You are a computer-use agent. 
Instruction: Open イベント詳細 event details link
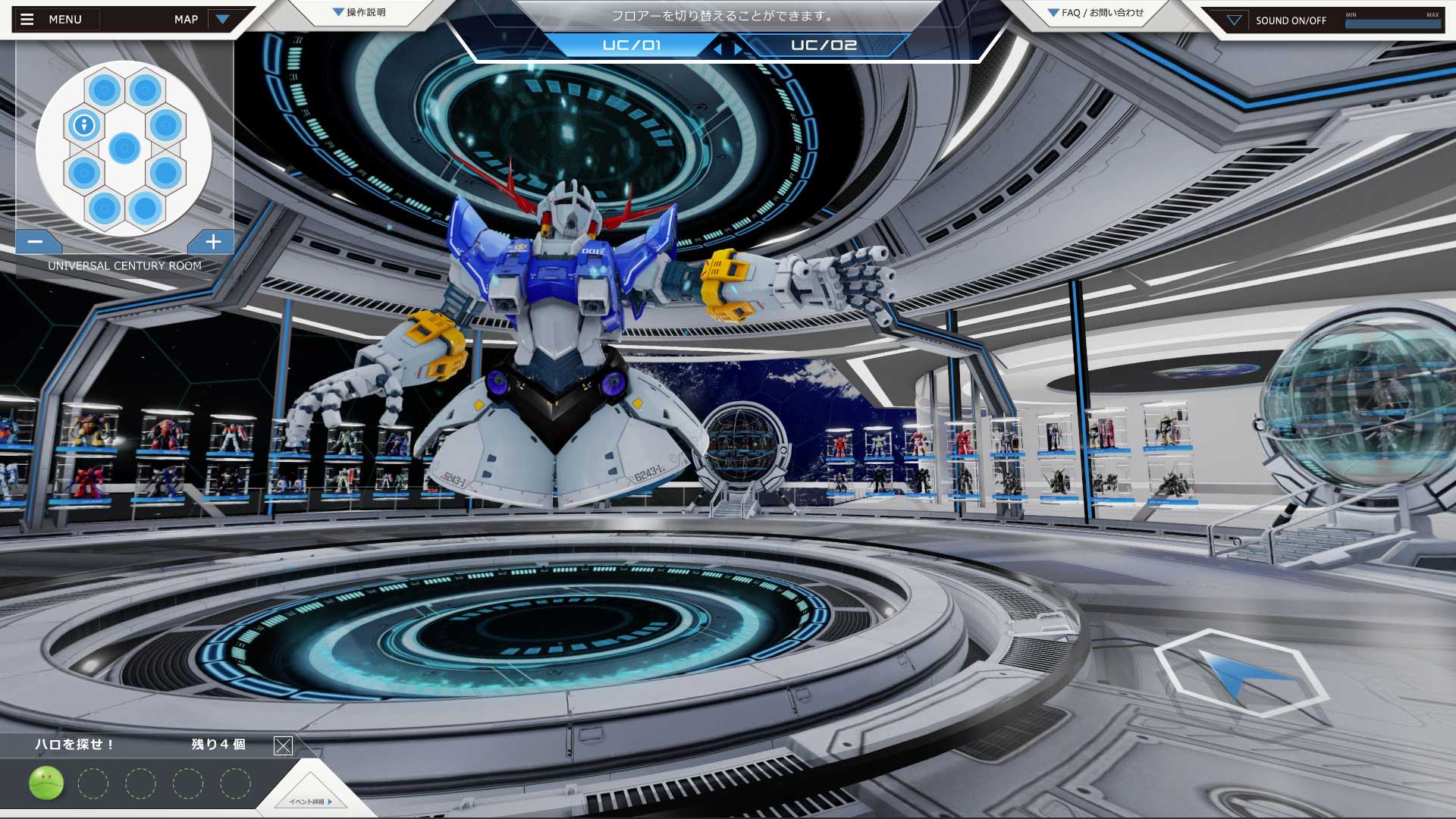pyautogui.click(x=310, y=802)
